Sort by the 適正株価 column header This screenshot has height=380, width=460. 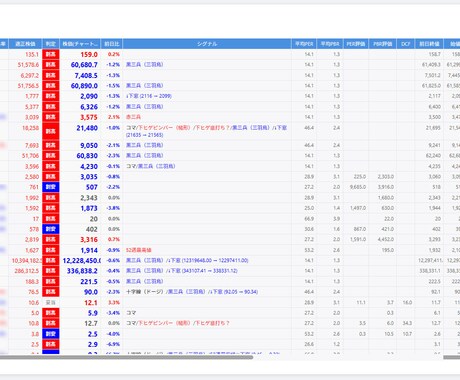(25, 44)
